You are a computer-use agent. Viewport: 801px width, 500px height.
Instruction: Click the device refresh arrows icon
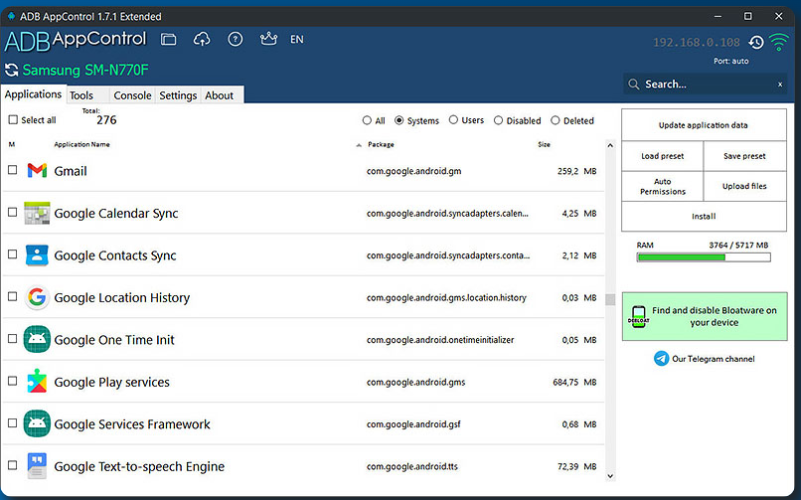[11, 70]
